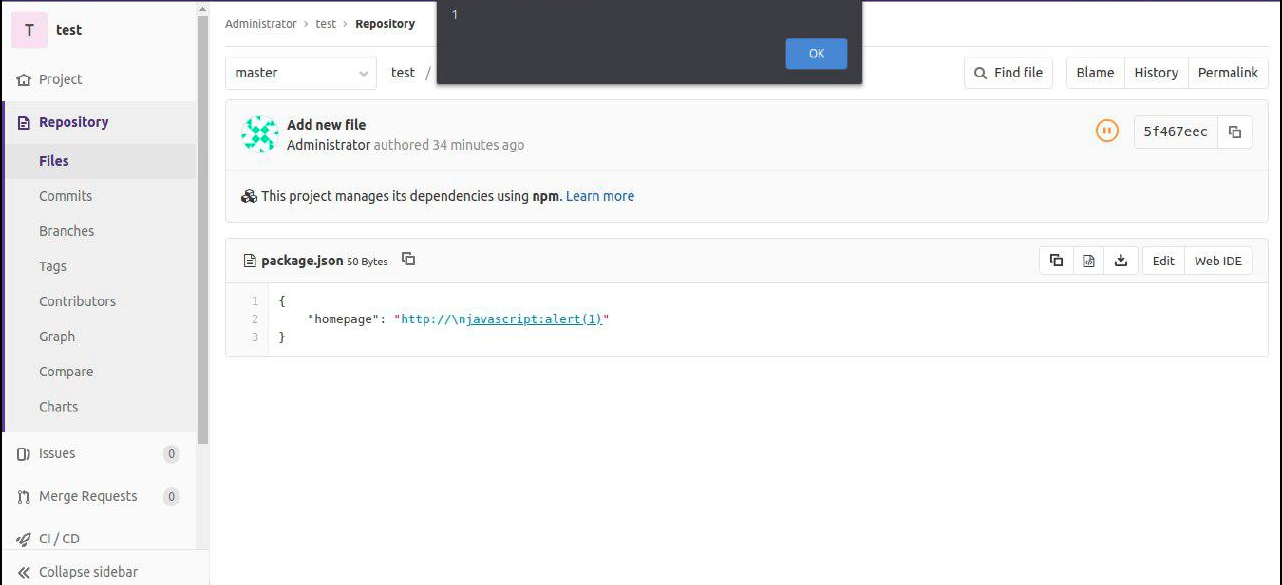1282x585 pixels.
Task: Open the master branch dropdown
Action: 301,73
